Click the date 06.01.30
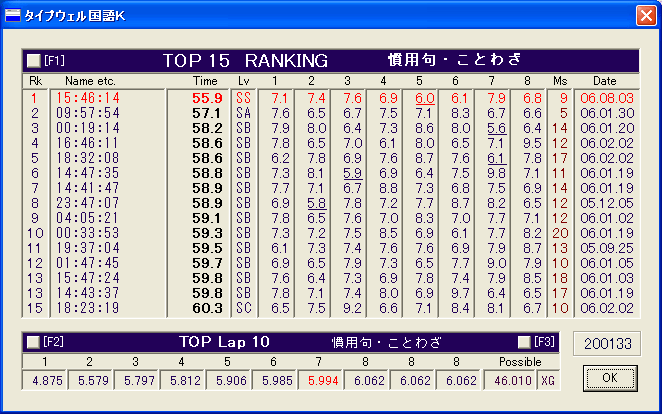The image size is (662, 414). (607, 113)
